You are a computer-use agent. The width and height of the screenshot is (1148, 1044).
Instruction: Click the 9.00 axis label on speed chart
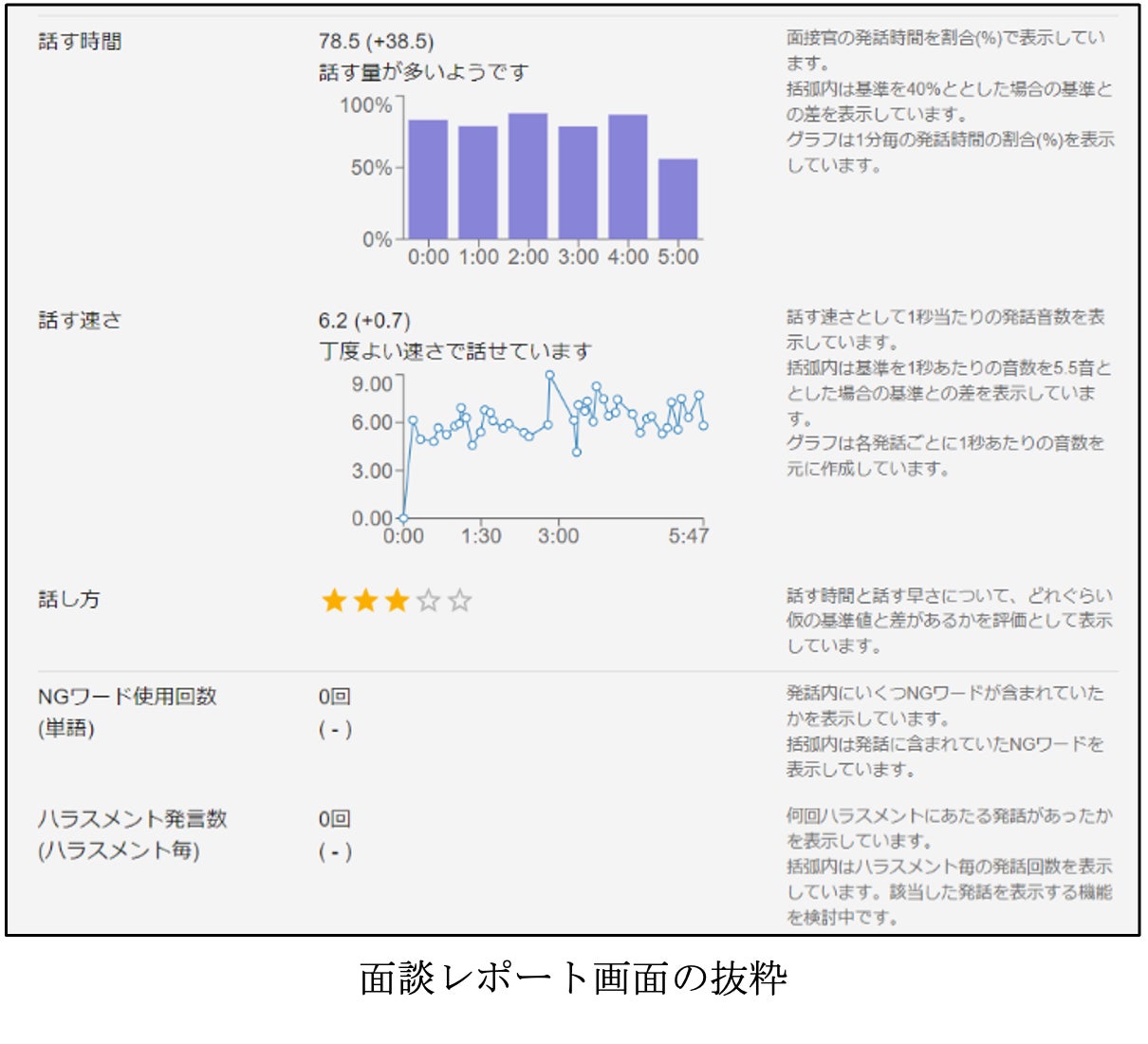coord(372,383)
